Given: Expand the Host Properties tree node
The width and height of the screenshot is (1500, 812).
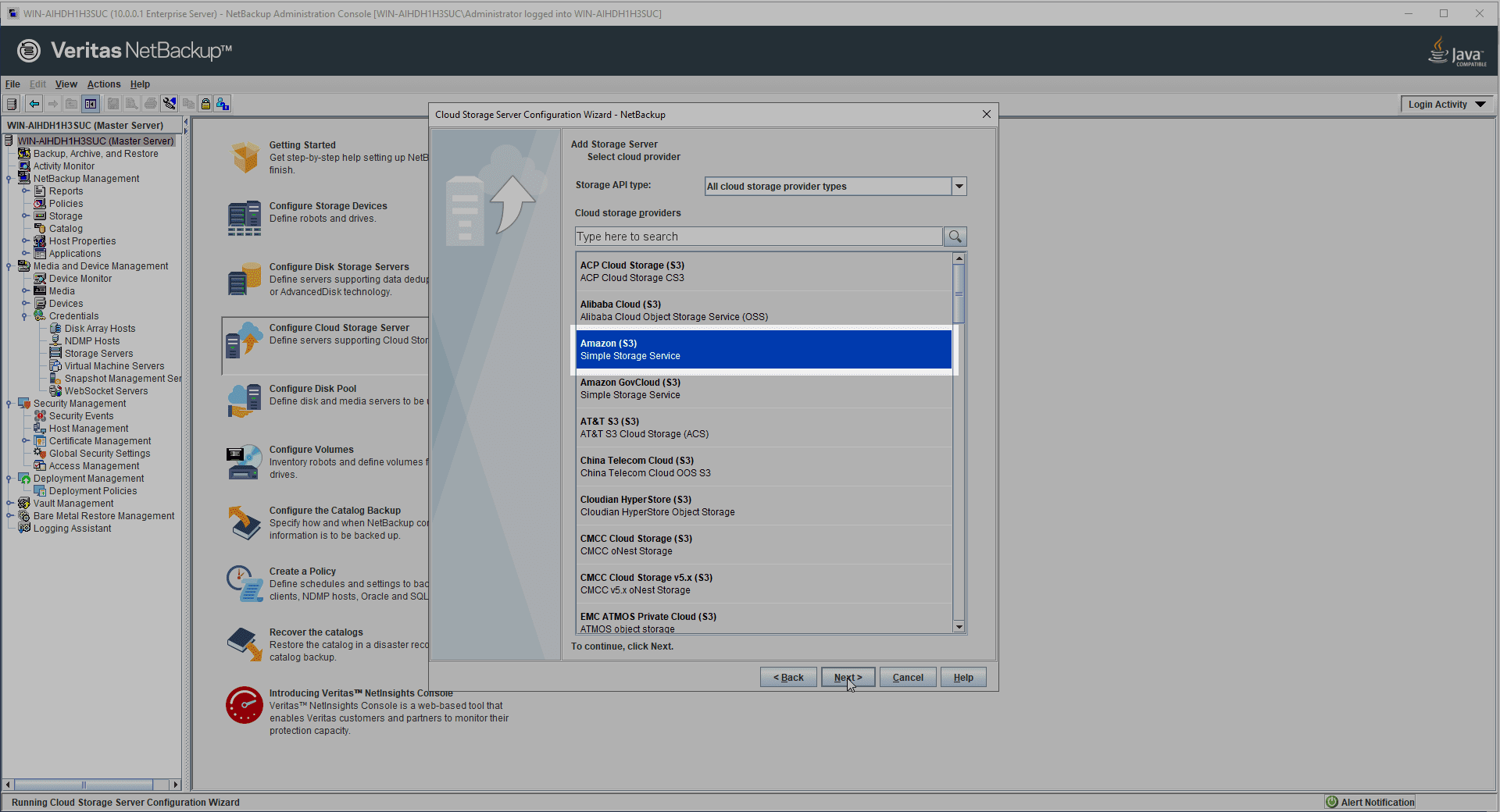Looking at the screenshot, I should pyautogui.click(x=25, y=241).
